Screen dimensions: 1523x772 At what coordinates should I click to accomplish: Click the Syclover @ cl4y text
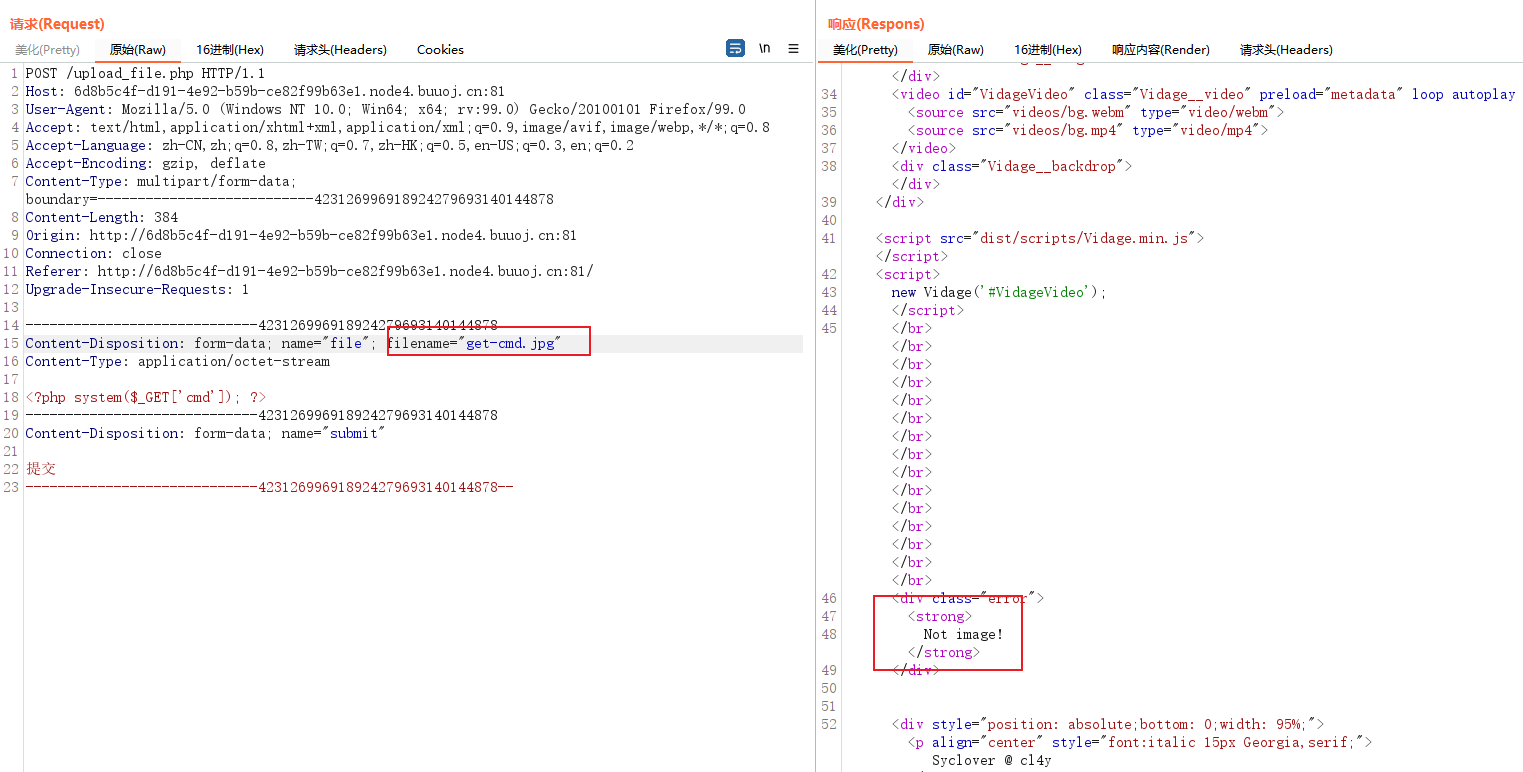pyautogui.click(x=991, y=760)
